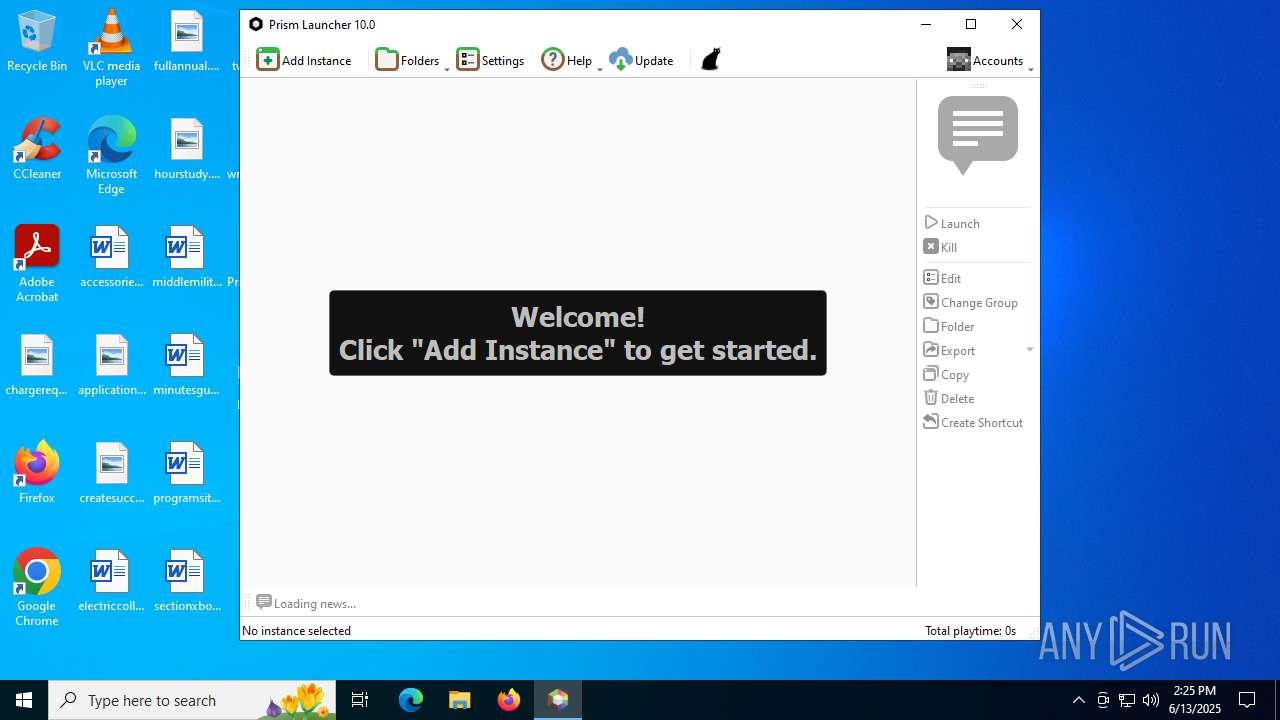
Task: Click Prism Launcher taskbar button
Action: [x=558, y=700]
